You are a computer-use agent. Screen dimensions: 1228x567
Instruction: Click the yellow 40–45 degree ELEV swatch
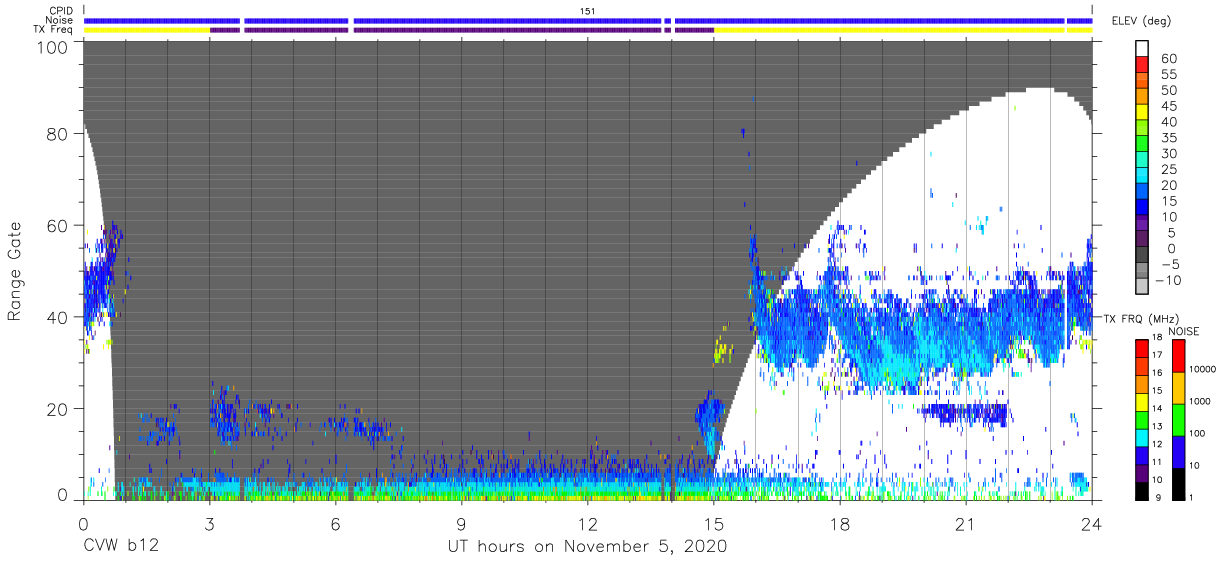pyautogui.click(x=1143, y=114)
